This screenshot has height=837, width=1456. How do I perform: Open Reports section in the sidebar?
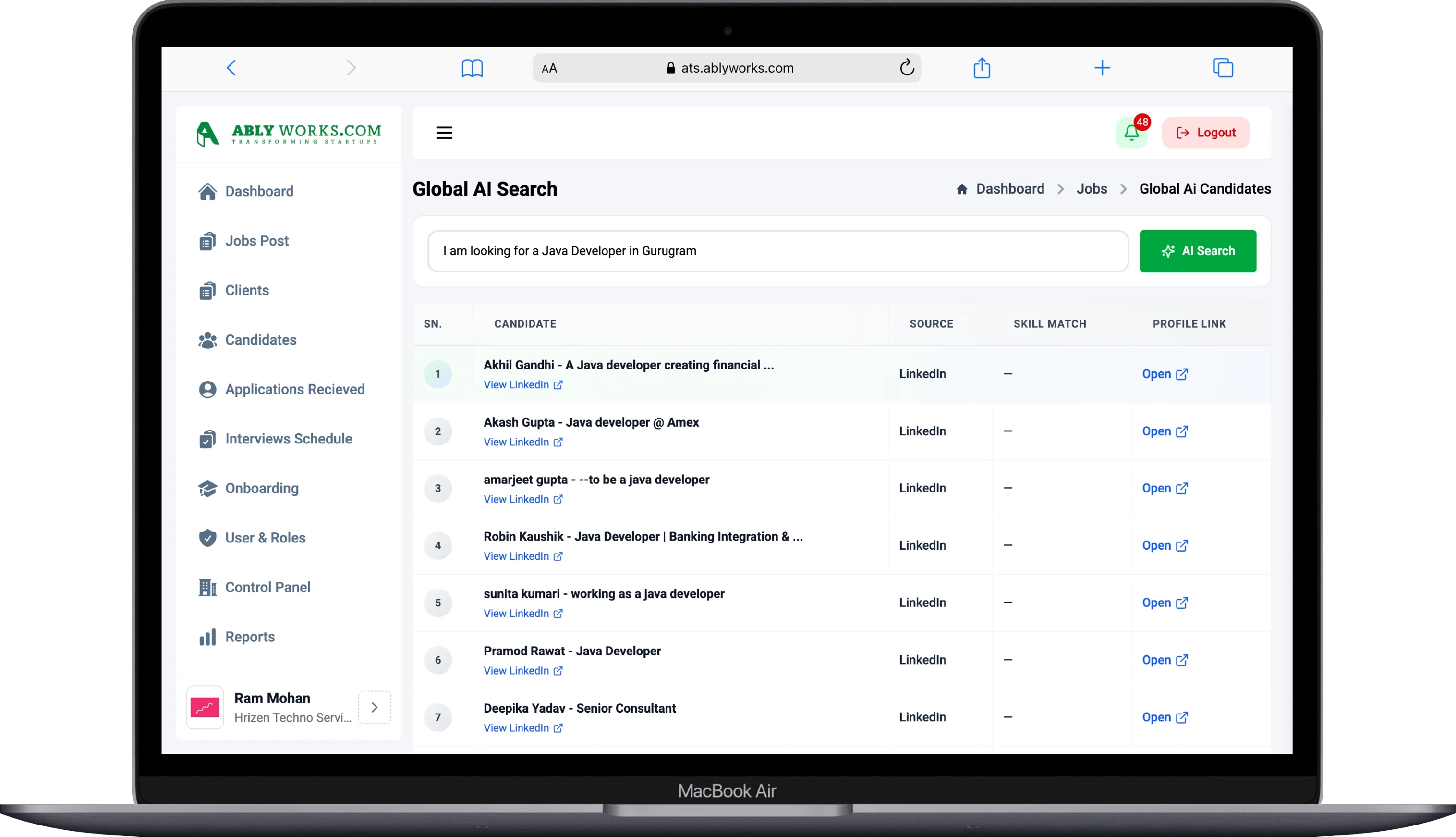(x=249, y=636)
